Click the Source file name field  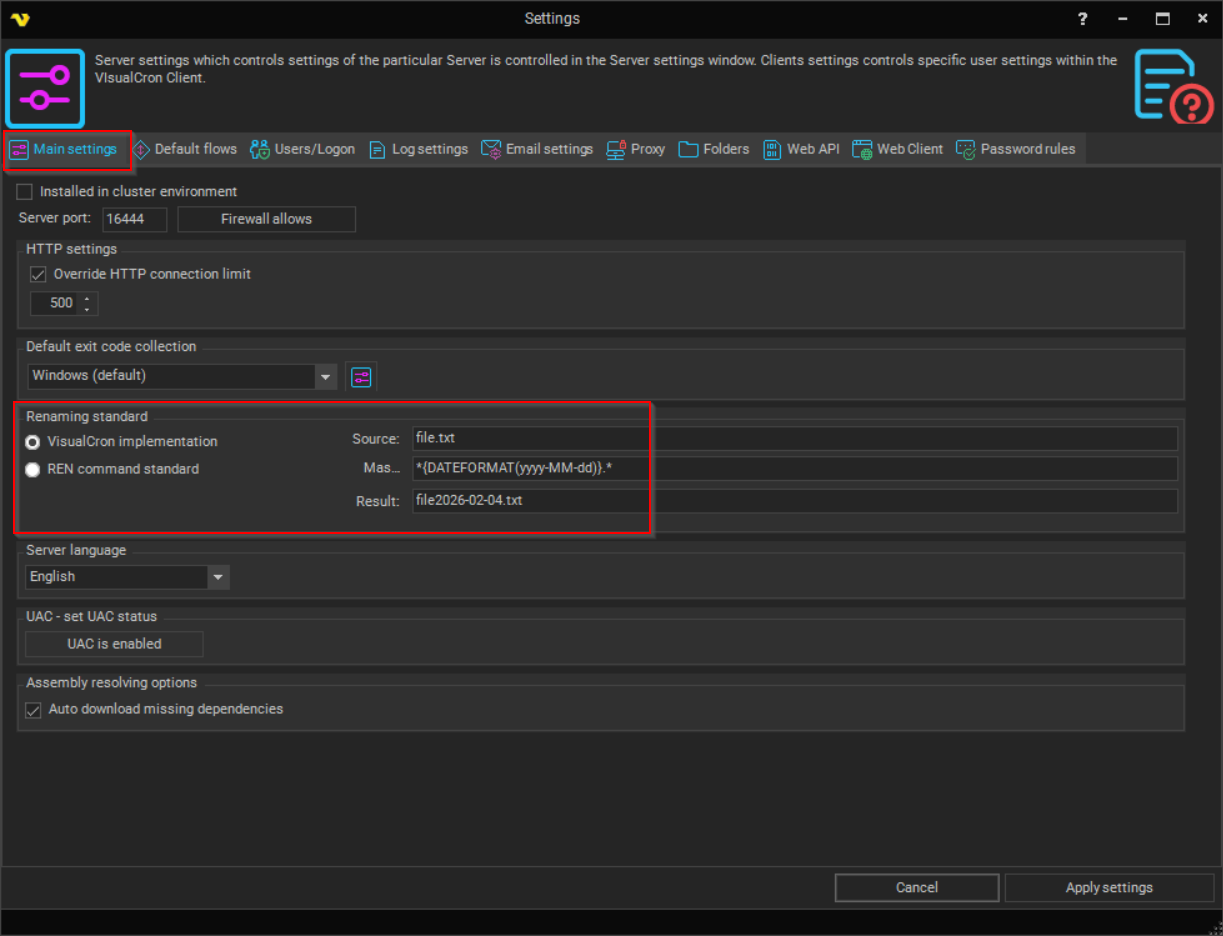(x=795, y=438)
